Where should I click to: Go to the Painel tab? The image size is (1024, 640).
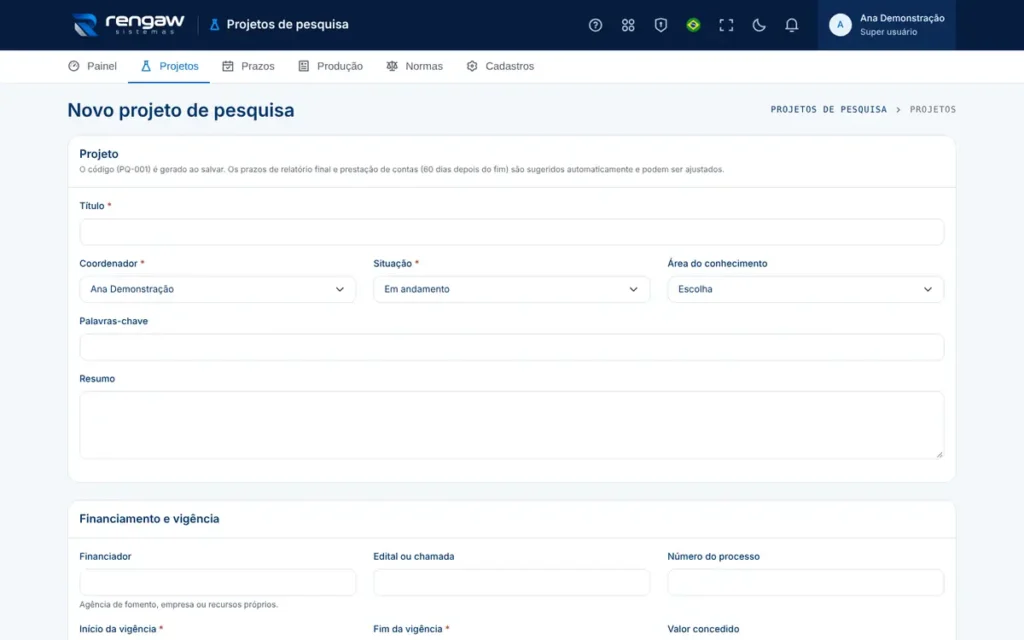pos(92,66)
